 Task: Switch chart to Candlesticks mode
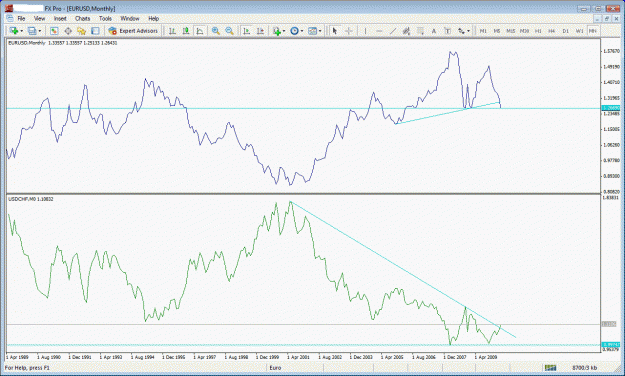click(186, 31)
